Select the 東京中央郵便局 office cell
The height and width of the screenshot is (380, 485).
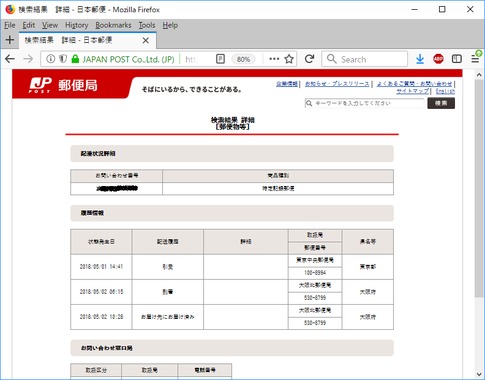315,260
